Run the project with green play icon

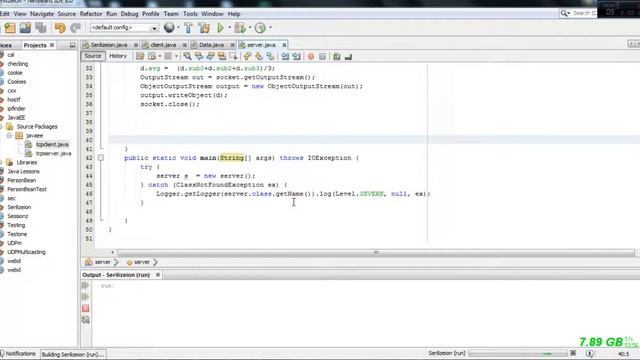pos(220,28)
